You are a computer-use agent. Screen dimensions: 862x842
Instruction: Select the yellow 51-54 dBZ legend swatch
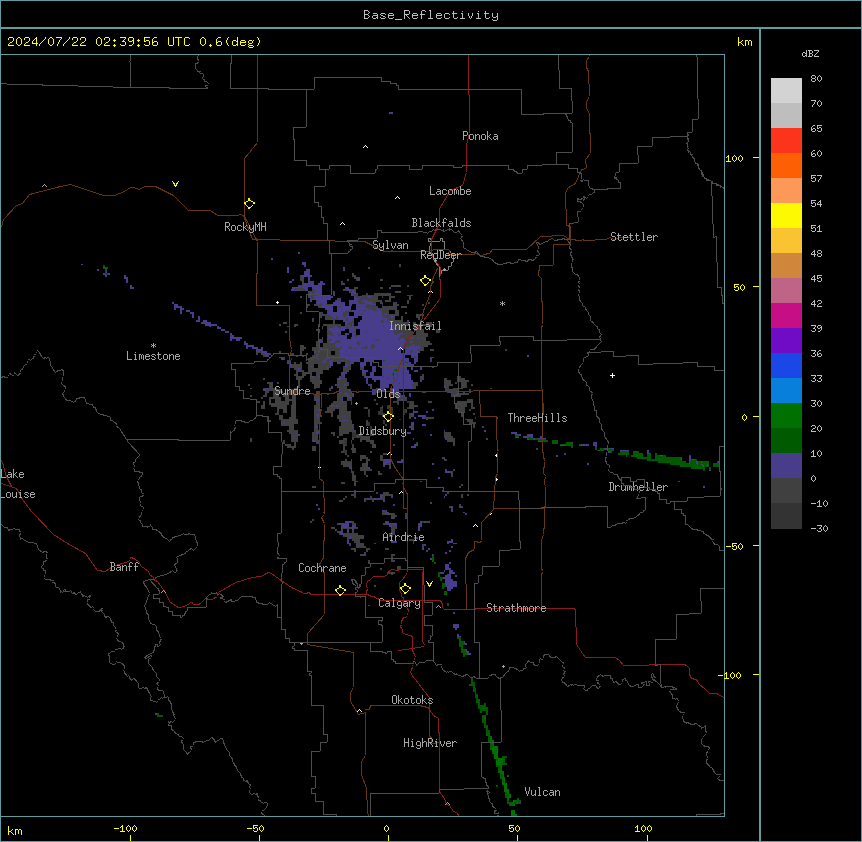pos(786,215)
